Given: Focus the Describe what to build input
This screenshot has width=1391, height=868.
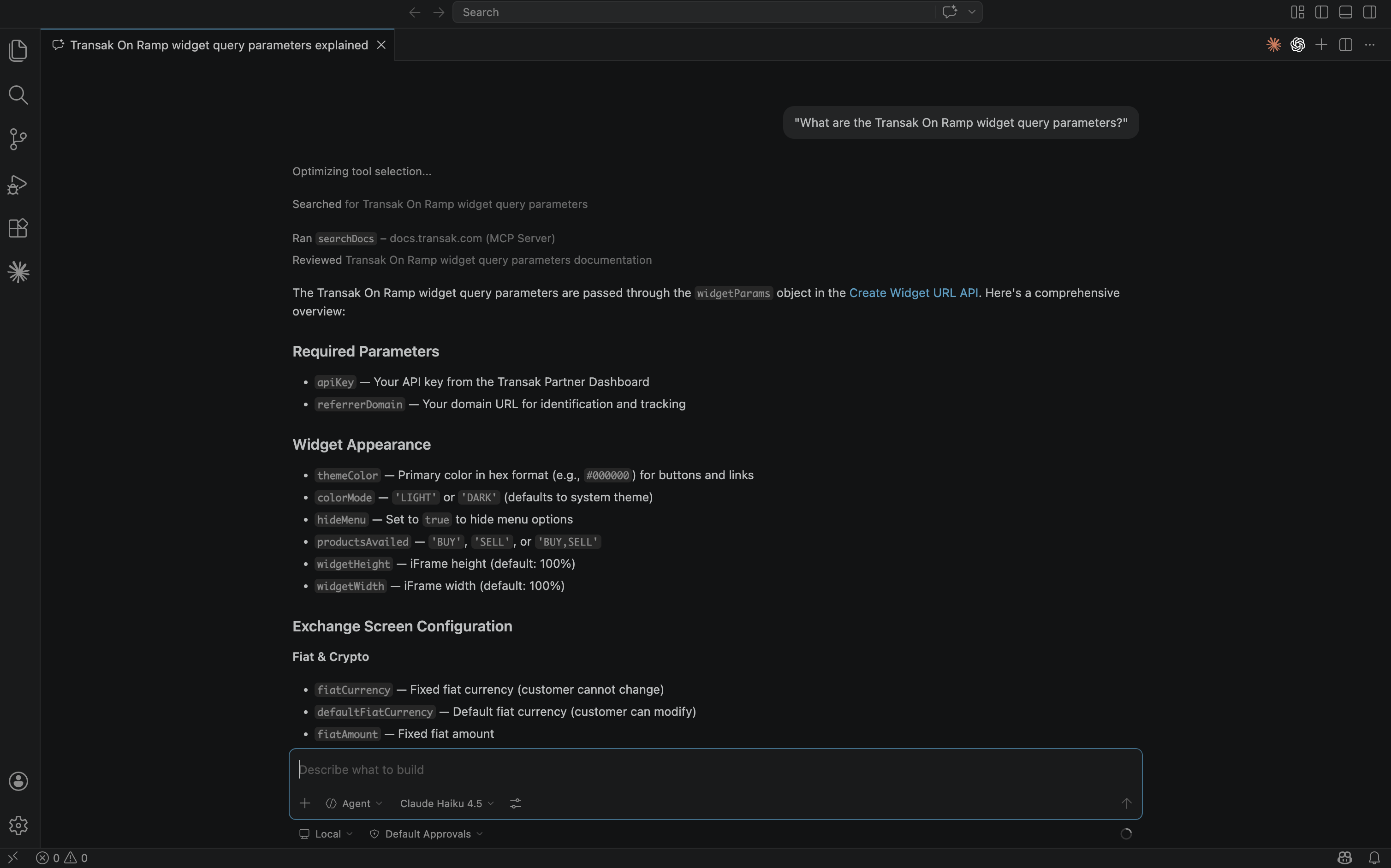Looking at the screenshot, I should [689, 770].
